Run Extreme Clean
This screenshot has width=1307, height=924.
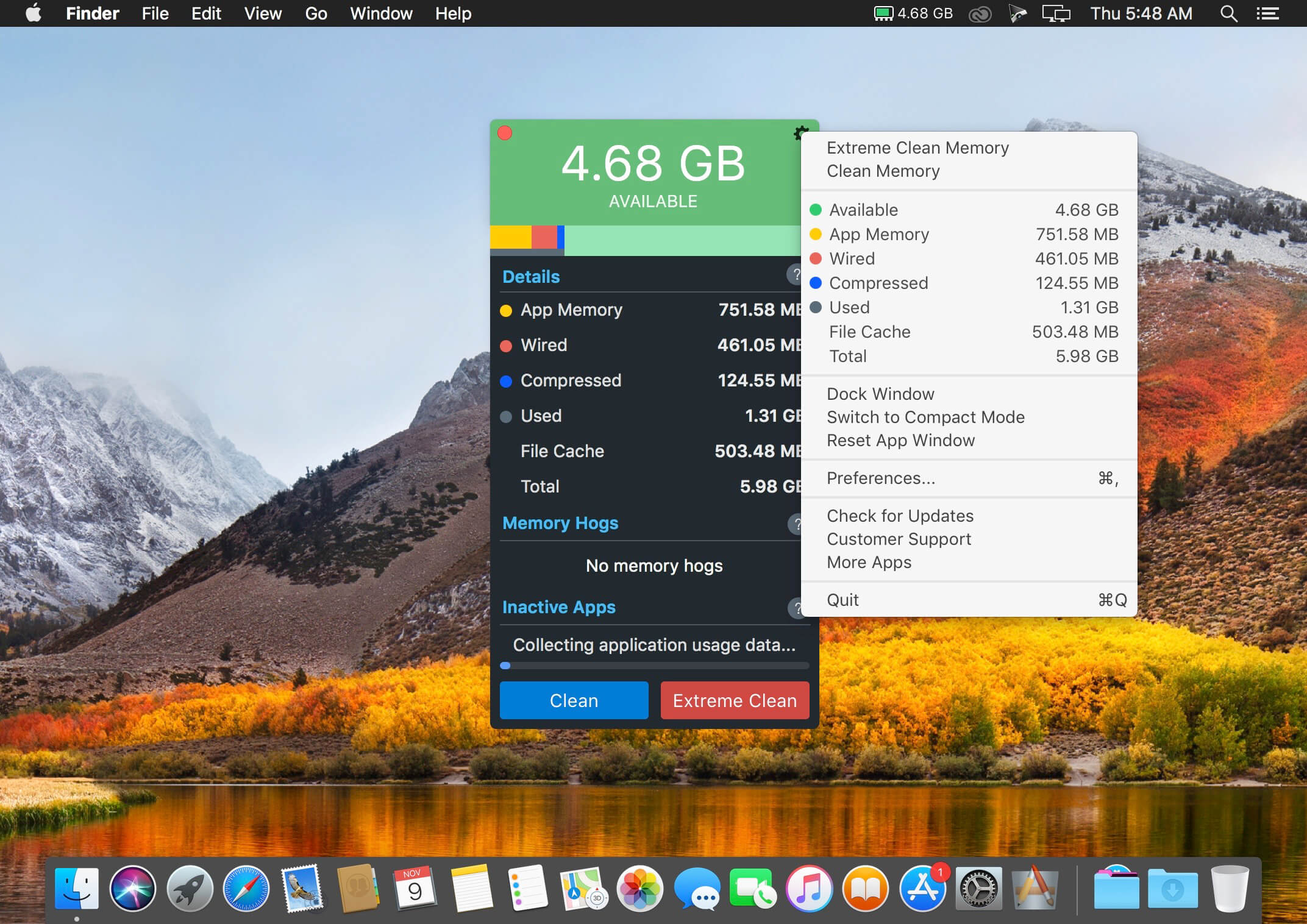pos(734,700)
